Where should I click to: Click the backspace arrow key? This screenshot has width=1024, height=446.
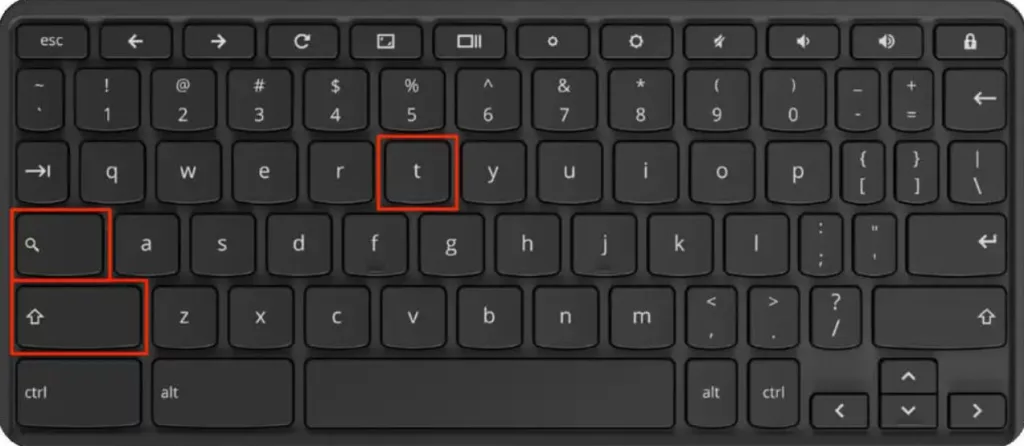pyautogui.click(x=984, y=99)
